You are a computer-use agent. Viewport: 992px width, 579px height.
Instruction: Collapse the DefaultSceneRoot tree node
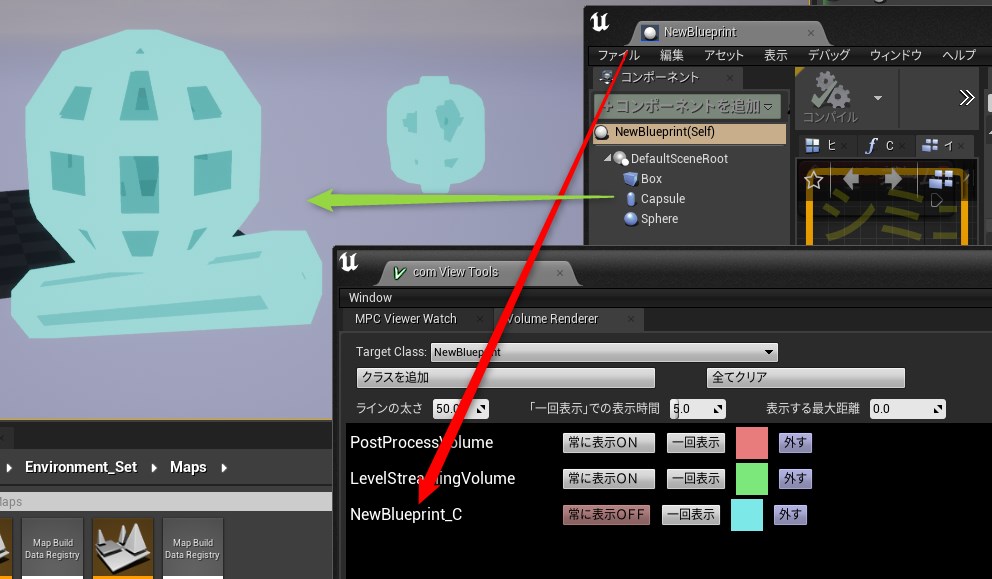(607, 159)
